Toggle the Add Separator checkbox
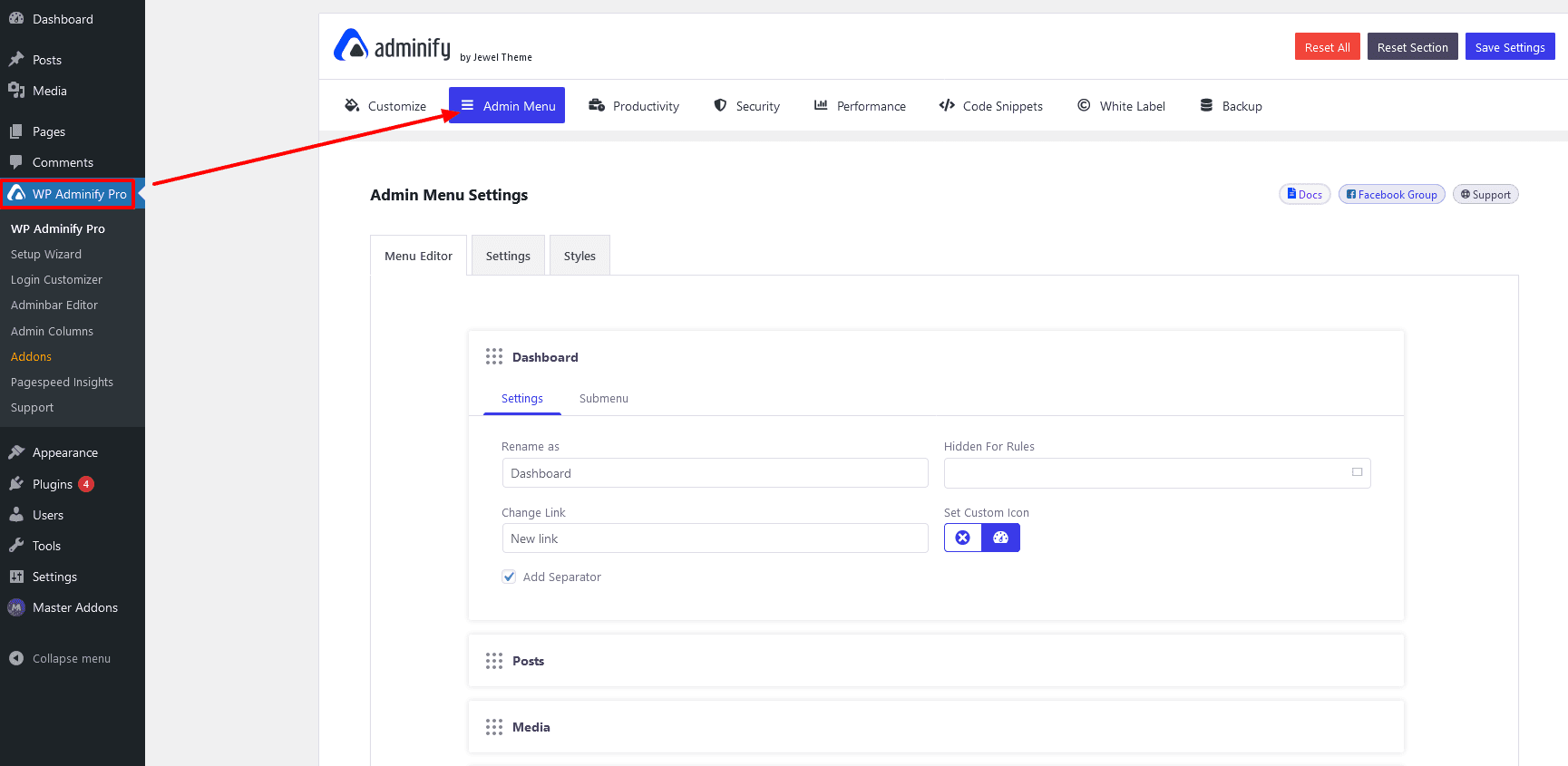Screen dimensions: 1568x766 [509, 577]
